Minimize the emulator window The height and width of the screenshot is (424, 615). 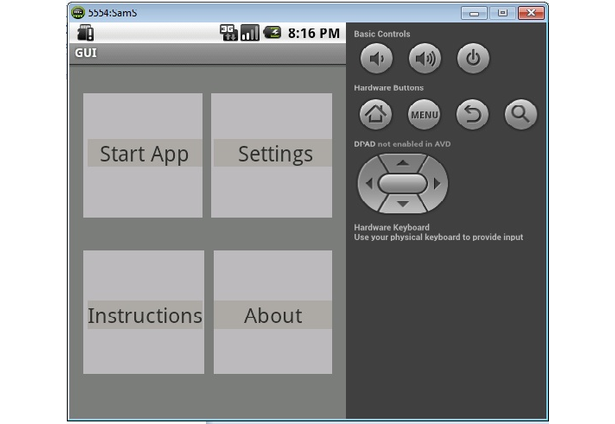474,13
